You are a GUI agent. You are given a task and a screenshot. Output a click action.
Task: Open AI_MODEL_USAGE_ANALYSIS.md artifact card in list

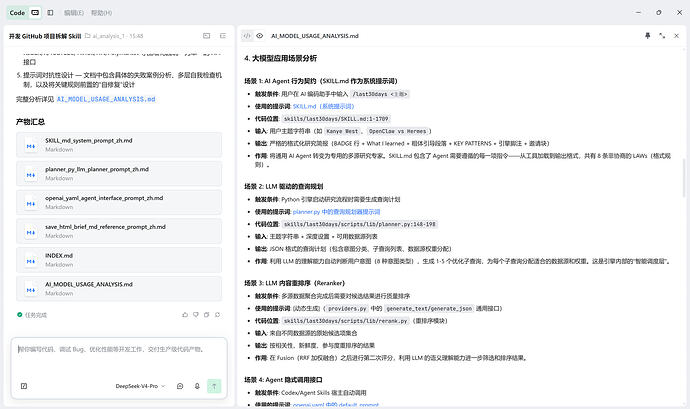tap(119, 289)
